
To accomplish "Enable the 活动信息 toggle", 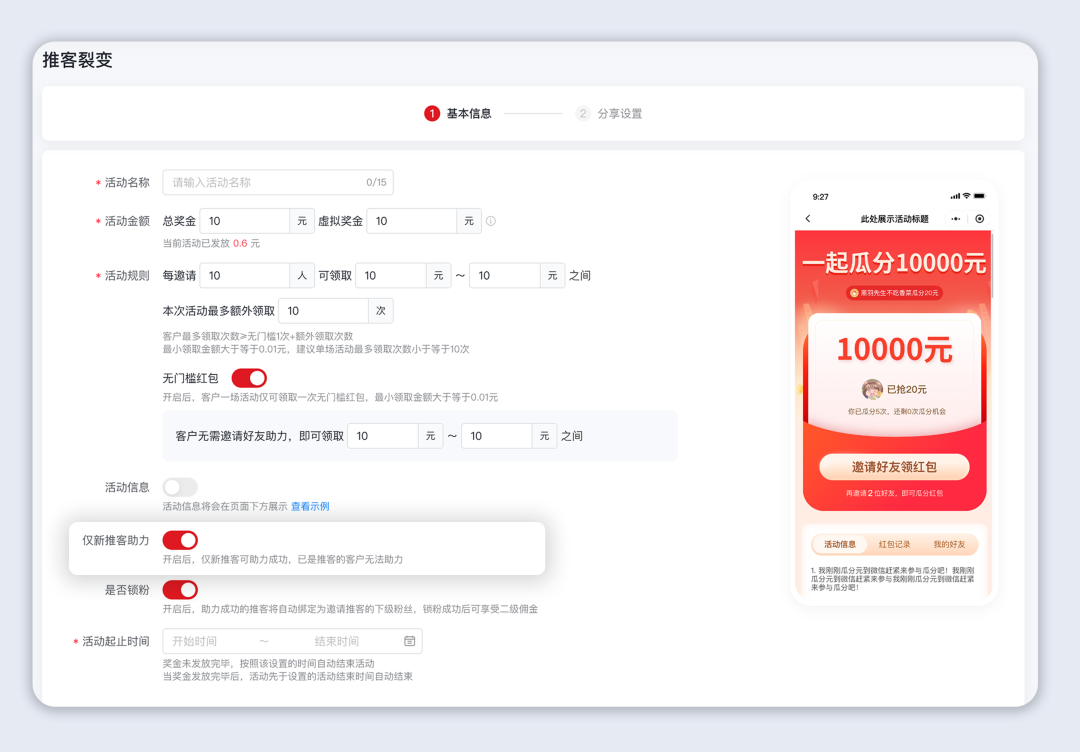I will 180,487.
